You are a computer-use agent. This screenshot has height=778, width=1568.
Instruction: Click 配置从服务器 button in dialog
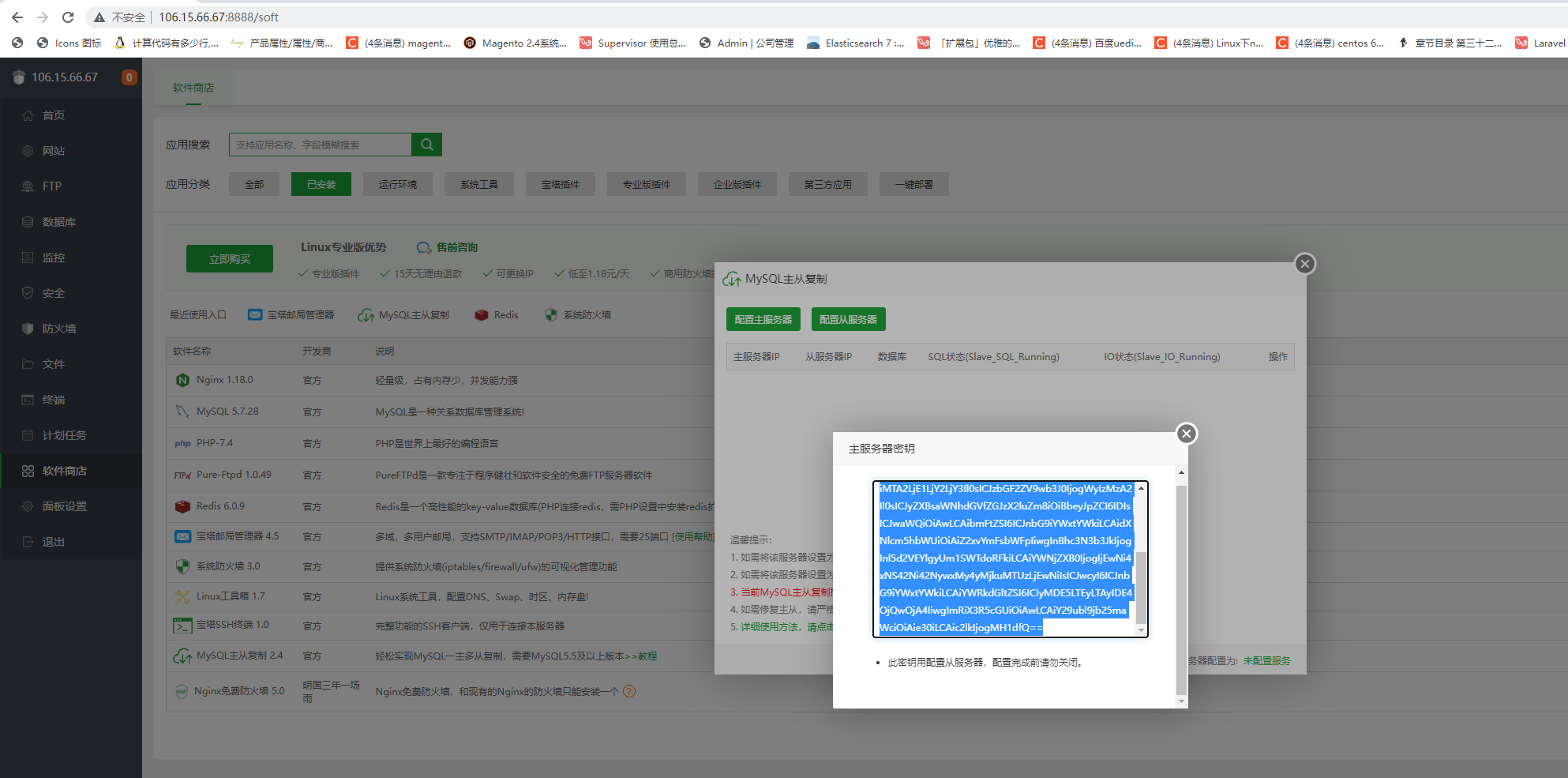click(x=849, y=319)
